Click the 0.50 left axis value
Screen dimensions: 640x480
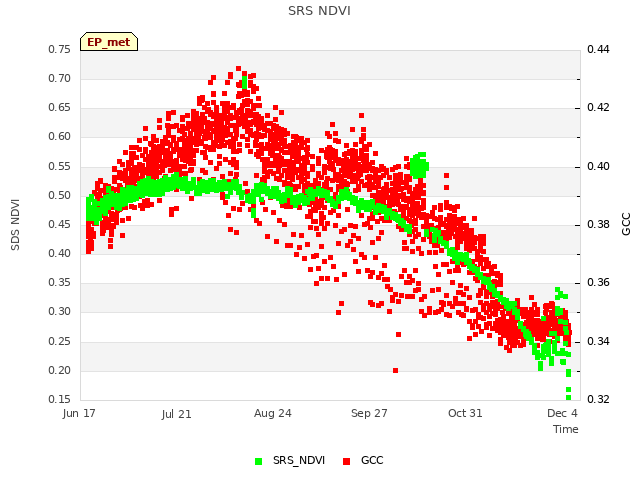point(60,195)
